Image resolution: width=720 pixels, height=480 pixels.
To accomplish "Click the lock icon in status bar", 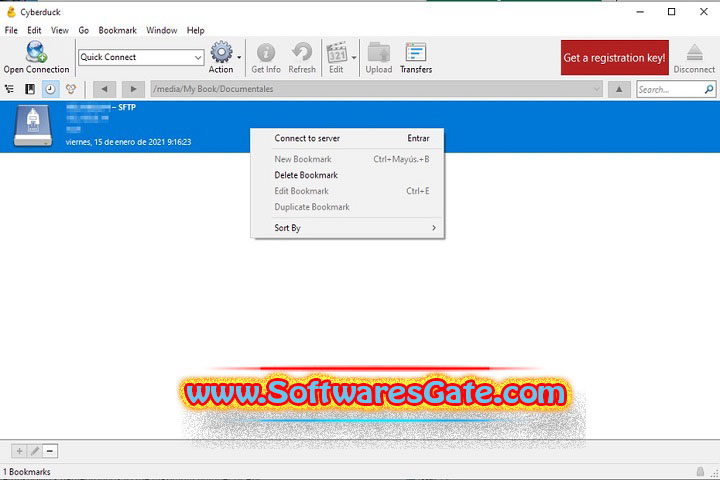I will click(x=700, y=471).
